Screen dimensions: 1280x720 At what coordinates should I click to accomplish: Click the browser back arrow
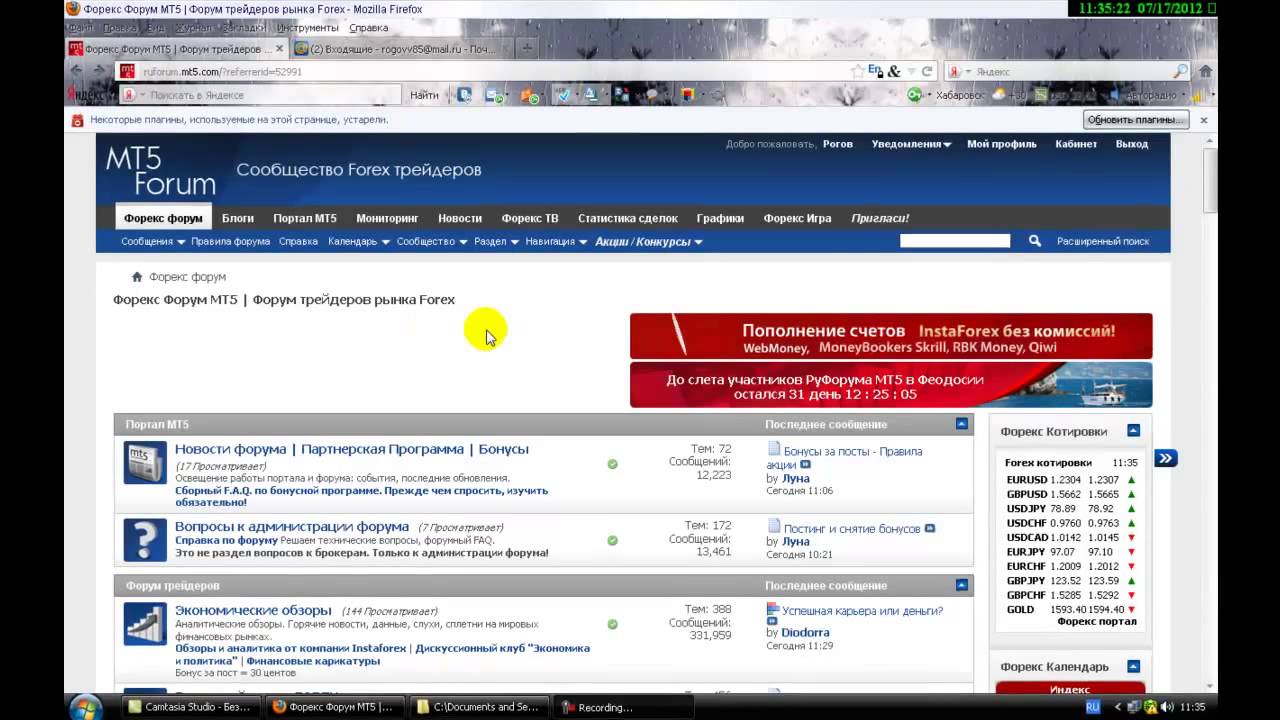click(x=76, y=71)
